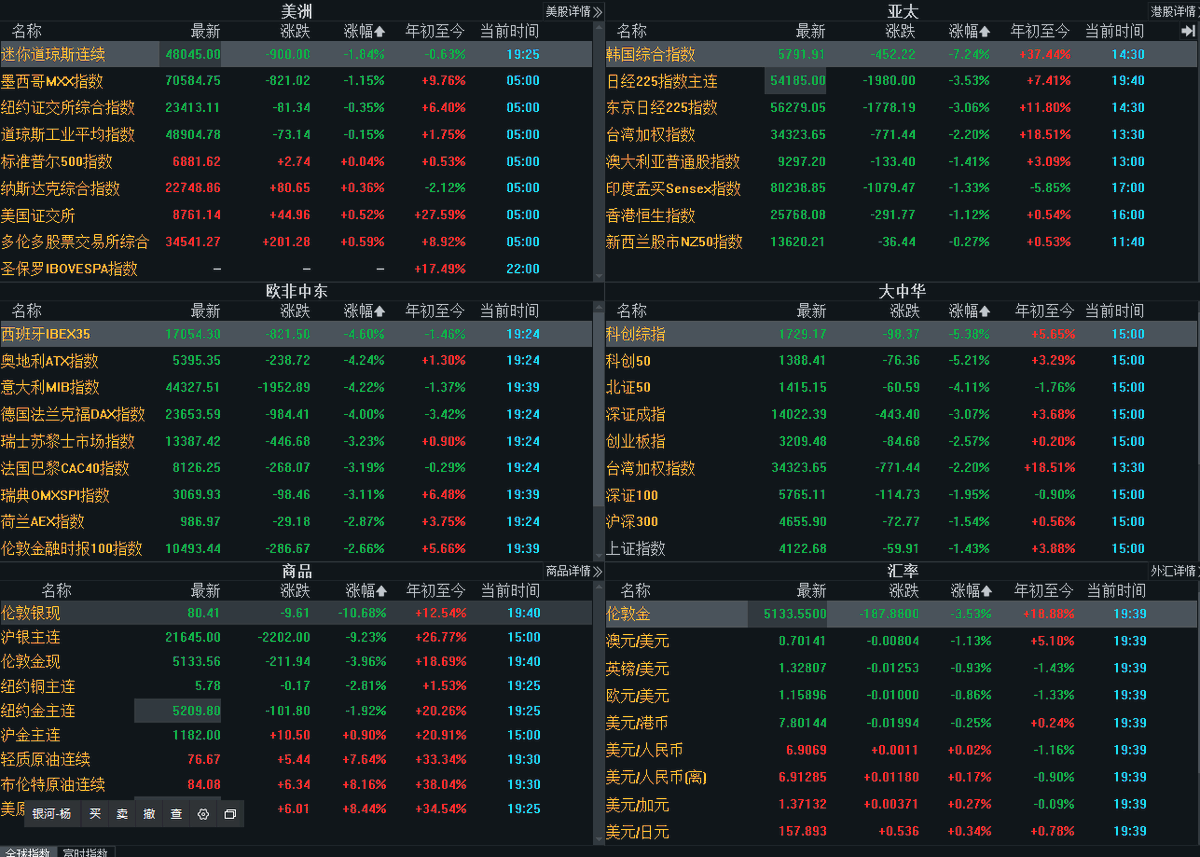Select 日经225指数主连 row
The image size is (1200, 857).
pos(901,81)
